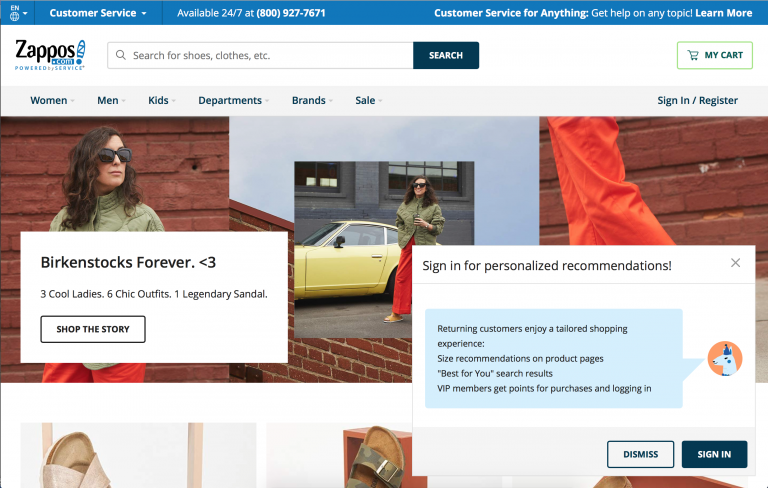Viewport: 768px width, 488px height.
Task: Open the EN language globe selector
Action: [x=18, y=13]
